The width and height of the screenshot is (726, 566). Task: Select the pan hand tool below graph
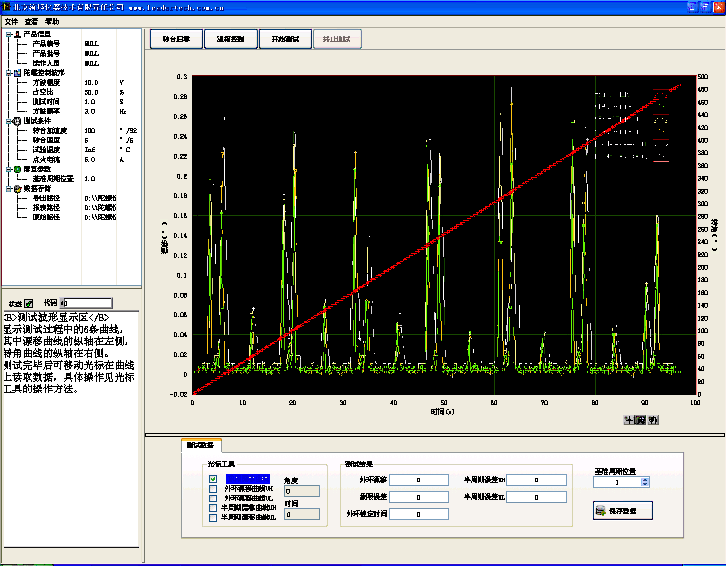point(652,420)
